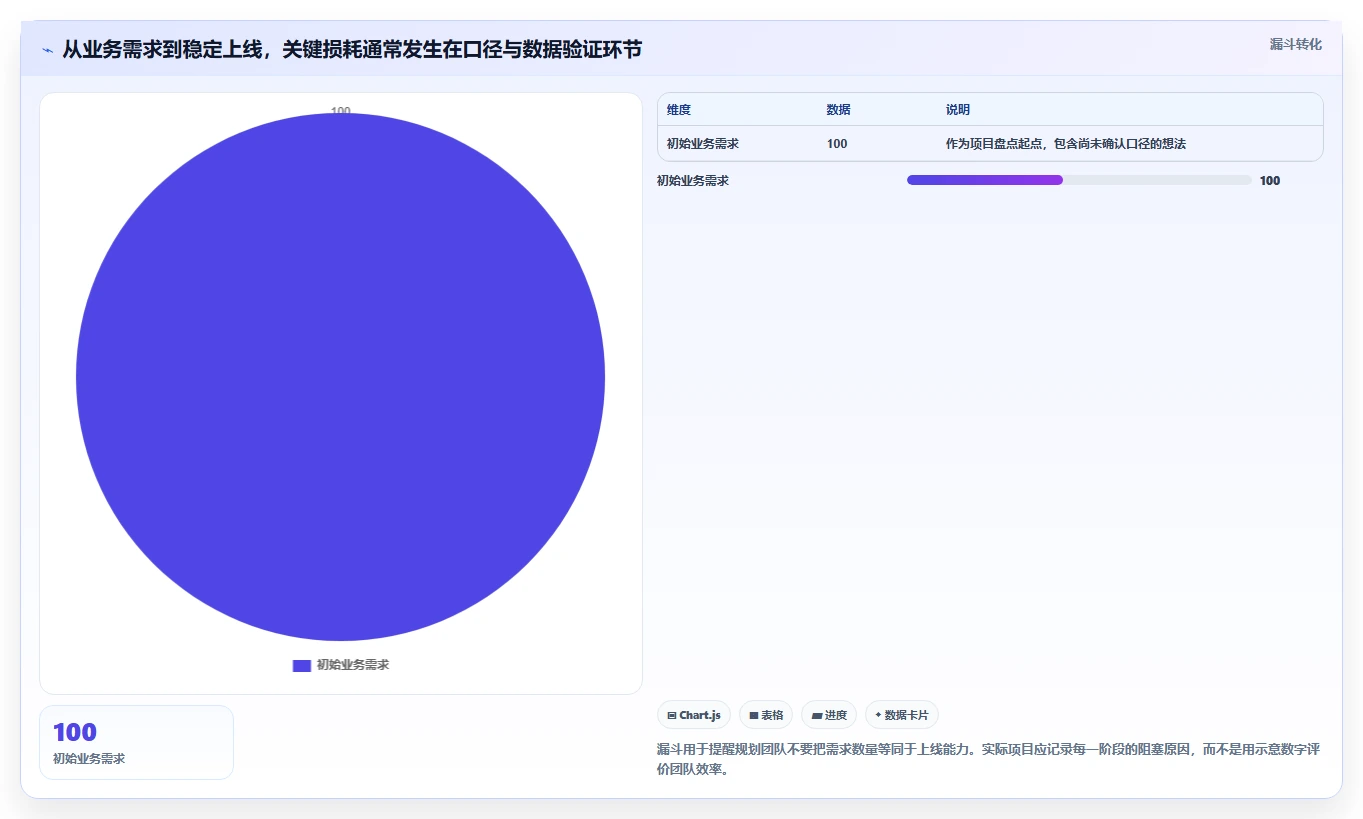Image resolution: width=1363 pixels, height=819 pixels.
Task: Click the 漏斗转化 label in the header
Action: [1295, 44]
